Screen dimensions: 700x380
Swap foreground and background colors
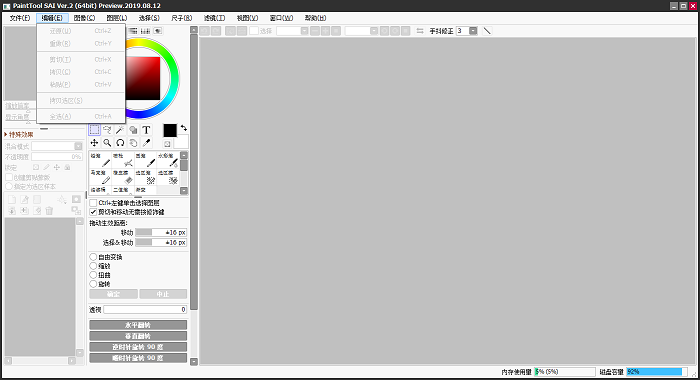click(x=183, y=128)
